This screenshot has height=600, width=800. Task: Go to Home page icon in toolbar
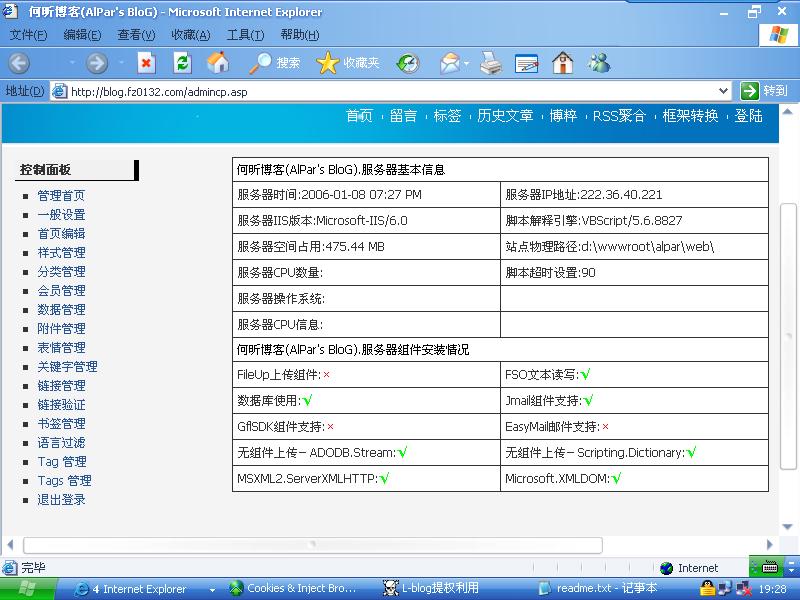click(217, 63)
